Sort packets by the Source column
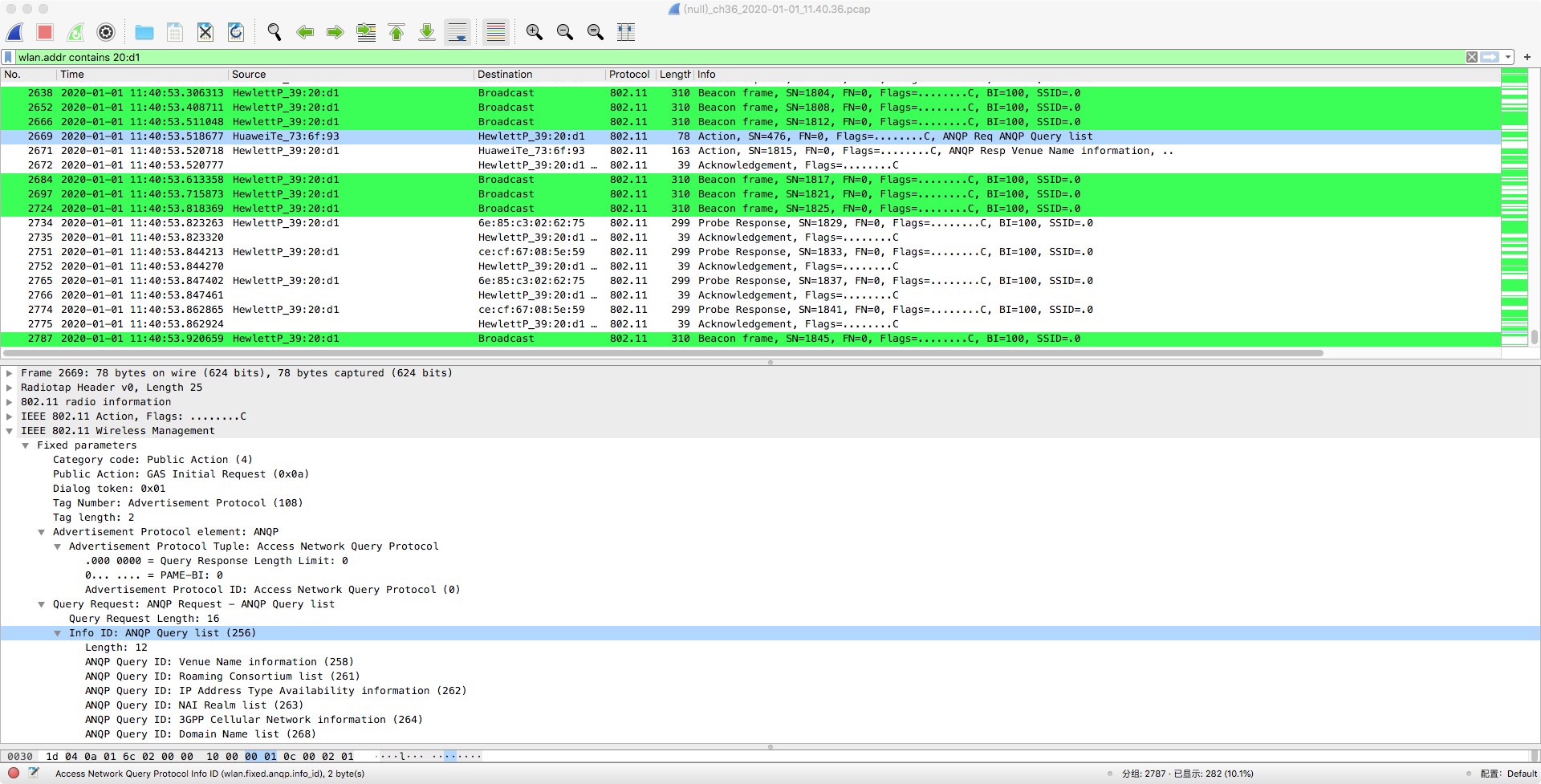The image size is (1541, 784). tap(351, 75)
